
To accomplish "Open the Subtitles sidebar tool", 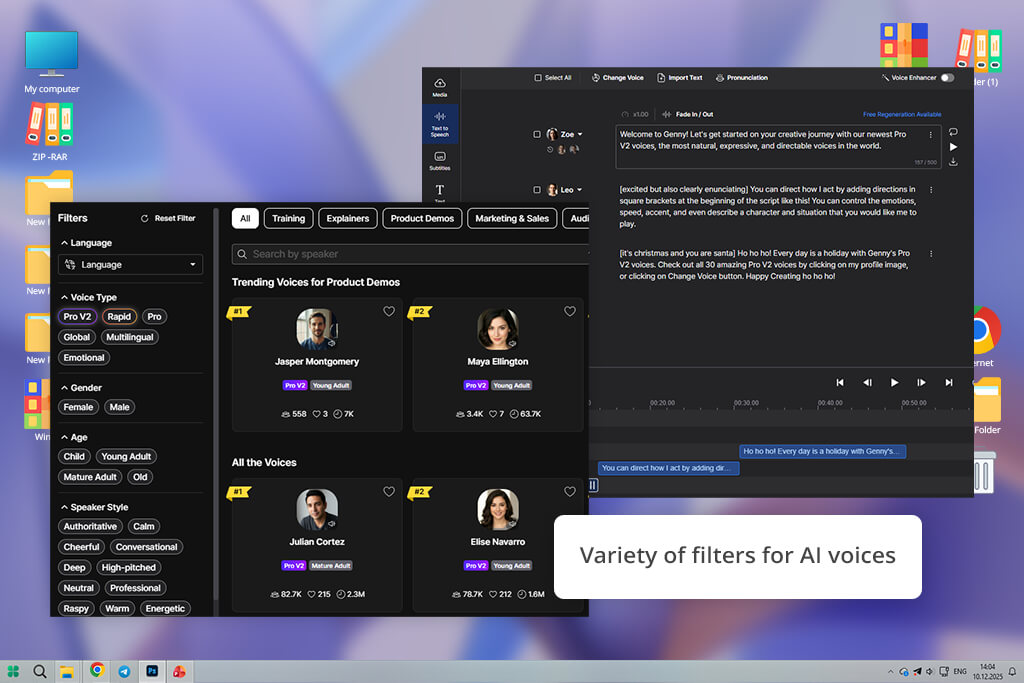I will coord(440,160).
